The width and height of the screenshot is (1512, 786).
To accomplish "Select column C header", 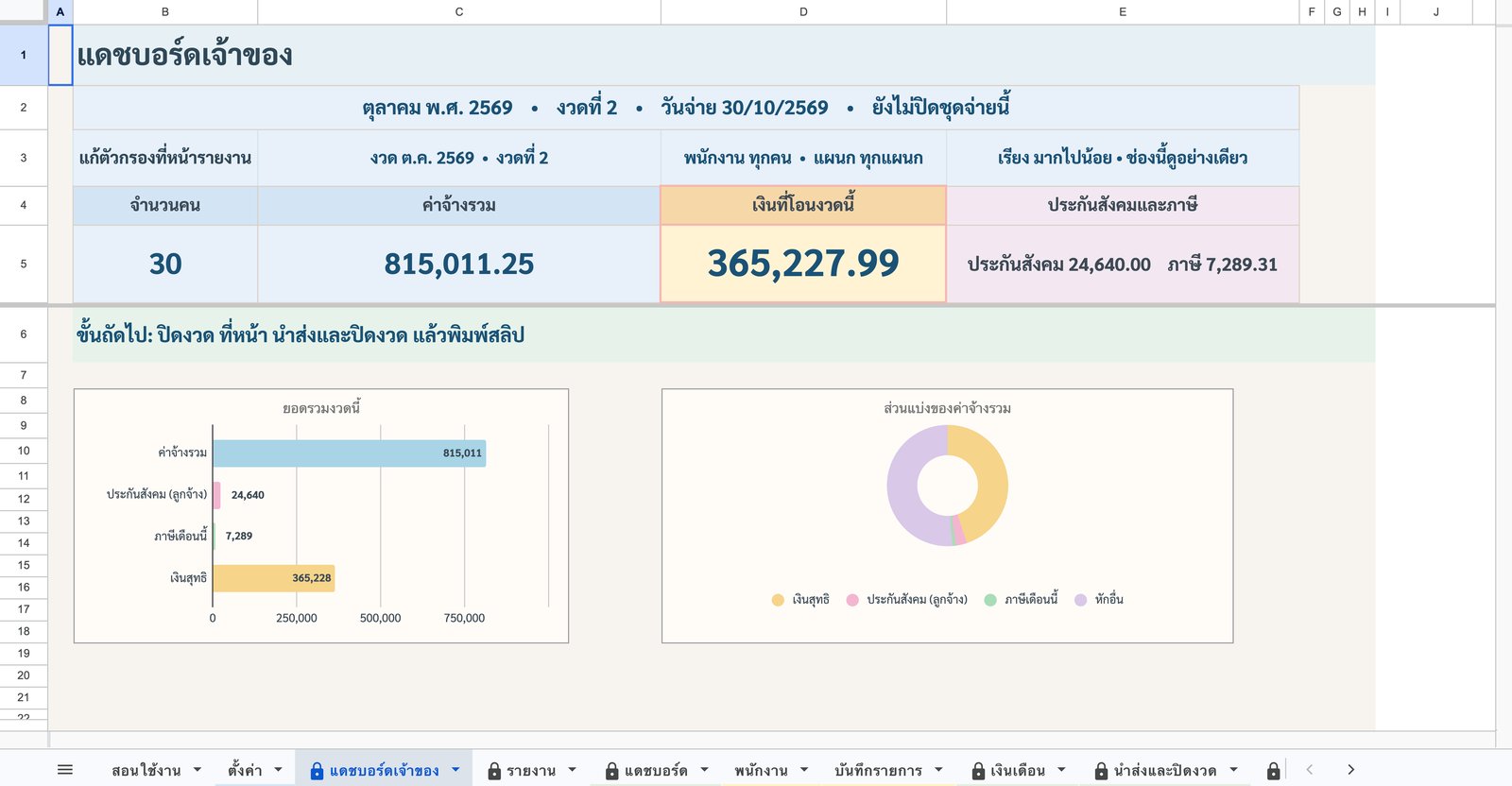I will pyautogui.click(x=459, y=11).
